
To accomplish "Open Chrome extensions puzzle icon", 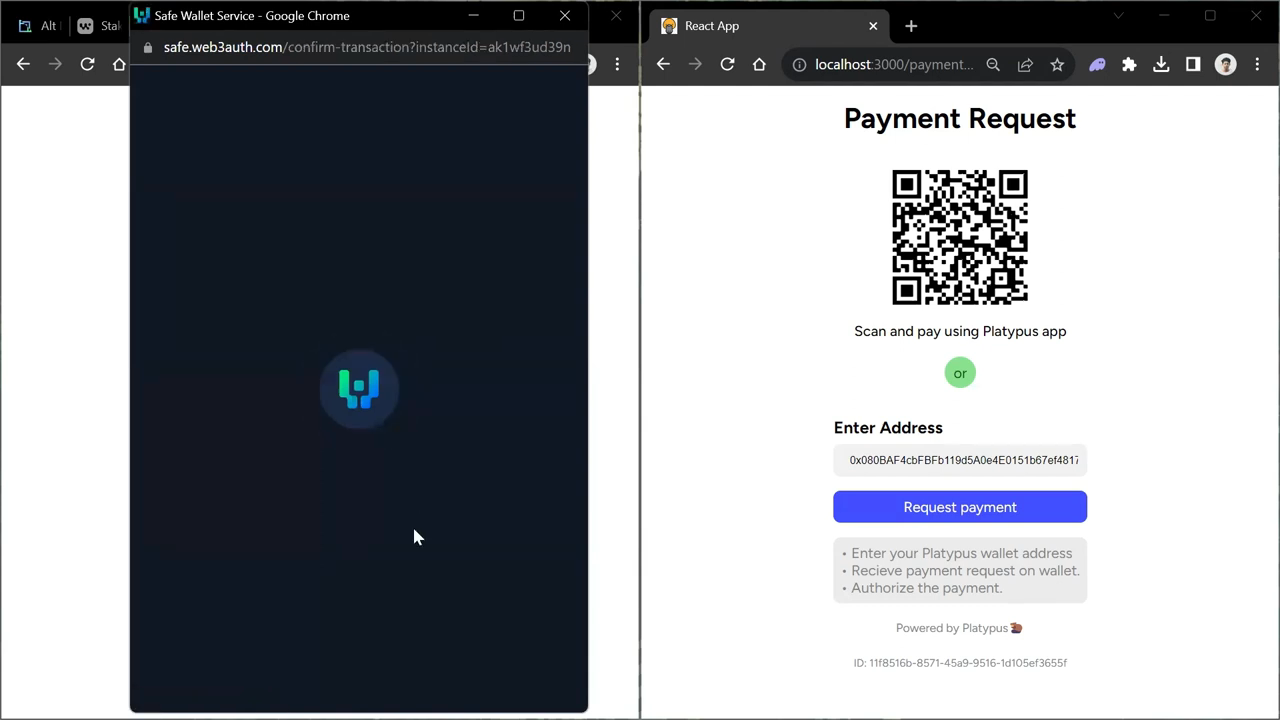I will (1129, 64).
